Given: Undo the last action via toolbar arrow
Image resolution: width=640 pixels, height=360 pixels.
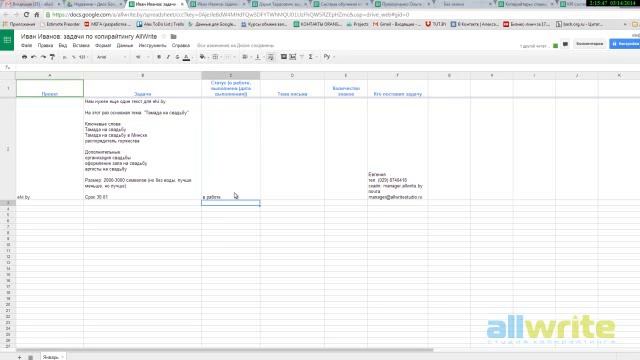Looking at the screenshot, I should [x=34, y=57].
